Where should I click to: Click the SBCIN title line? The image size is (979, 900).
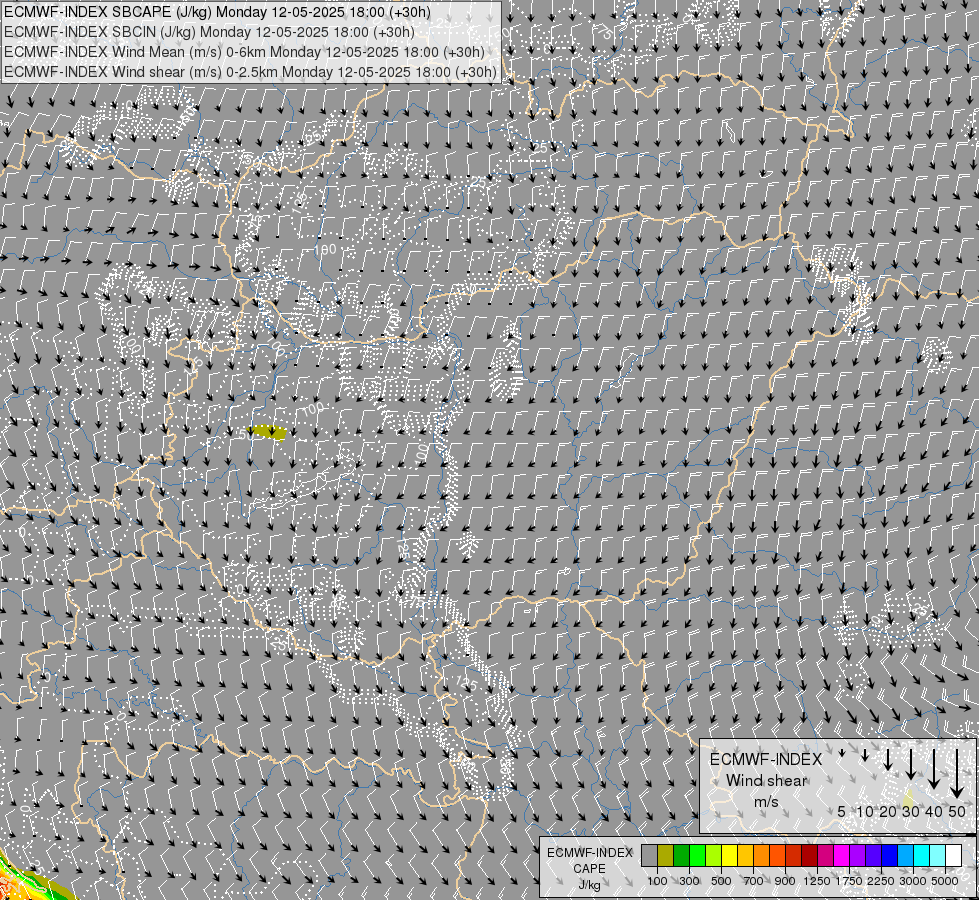[x=209, y=32]
